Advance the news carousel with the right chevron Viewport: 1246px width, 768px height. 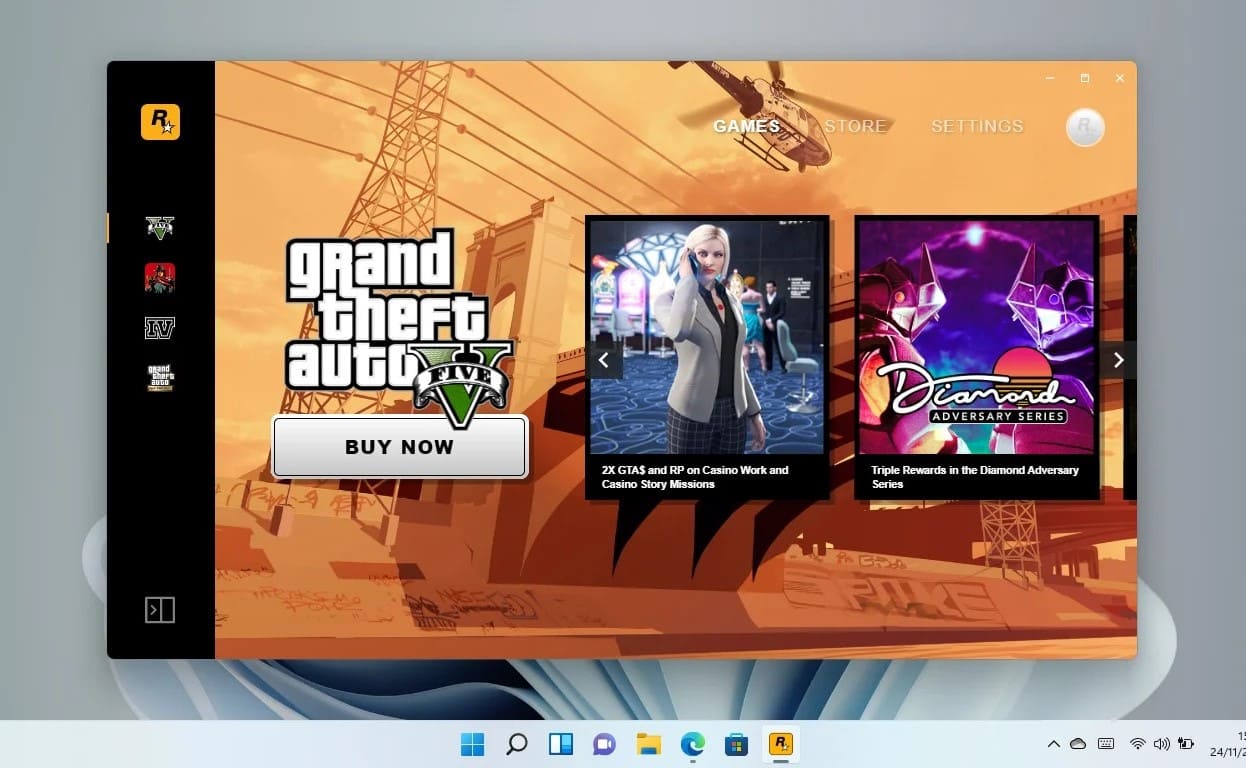click(x=1118, y=360)
